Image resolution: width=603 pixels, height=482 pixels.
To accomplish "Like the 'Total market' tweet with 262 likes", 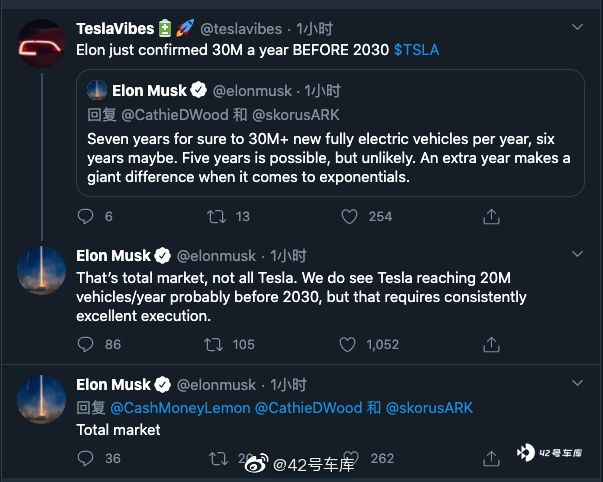I will [x=351, y=458].
